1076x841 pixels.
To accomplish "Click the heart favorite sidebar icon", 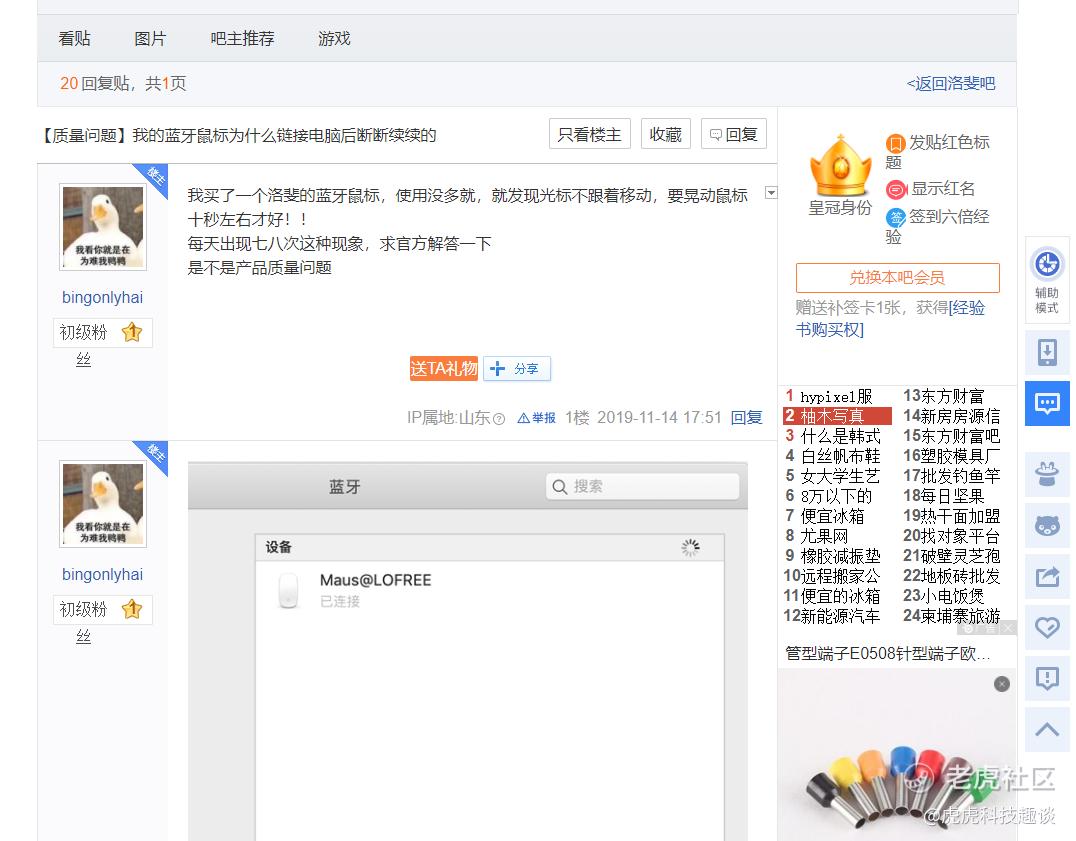I will point(1047,627).
